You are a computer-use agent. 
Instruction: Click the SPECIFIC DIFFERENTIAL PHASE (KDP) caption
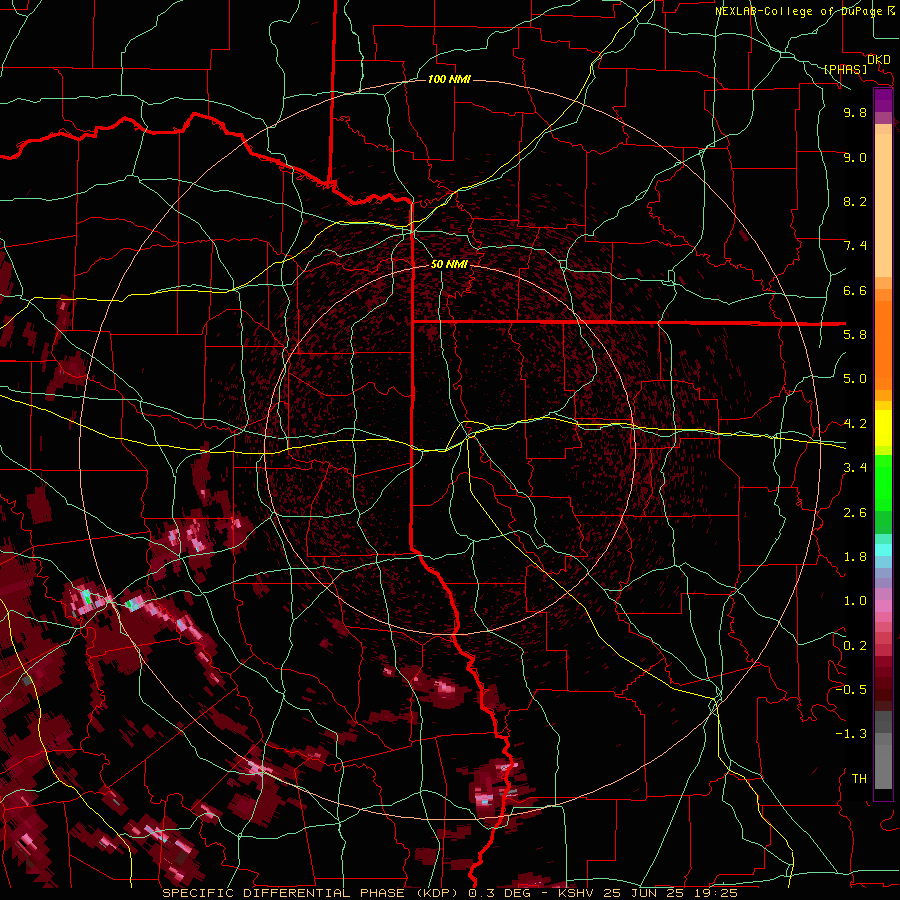[x=312, y=893]
